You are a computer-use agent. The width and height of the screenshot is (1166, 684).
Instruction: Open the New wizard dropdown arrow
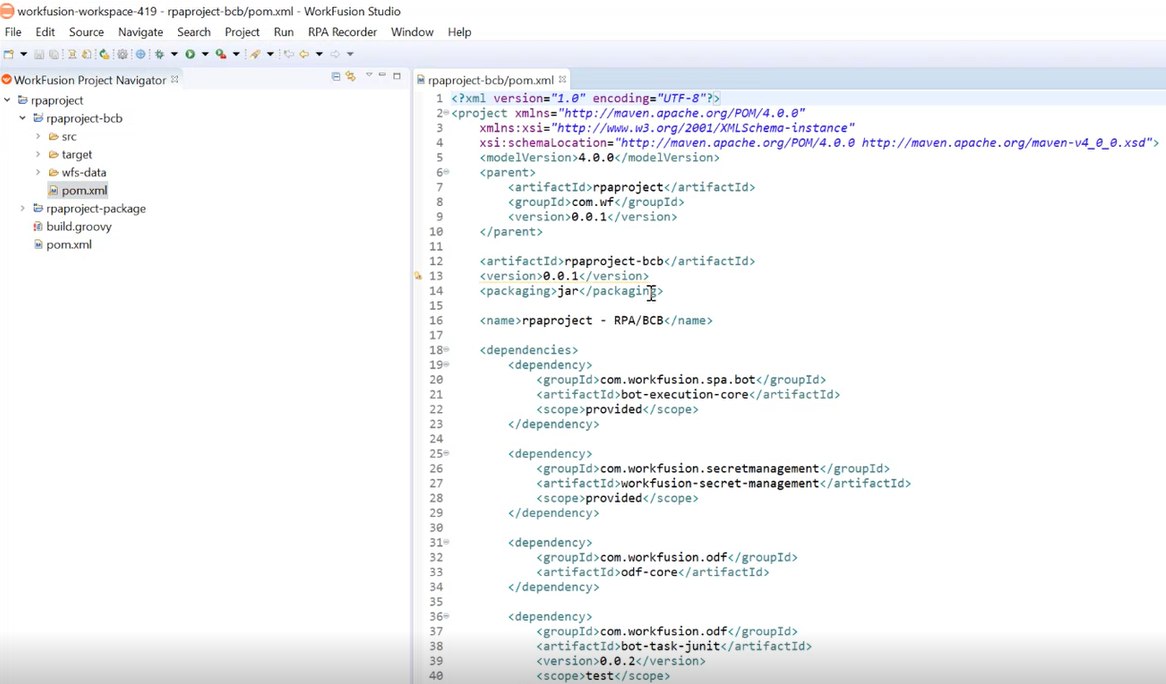pos(24,54)
